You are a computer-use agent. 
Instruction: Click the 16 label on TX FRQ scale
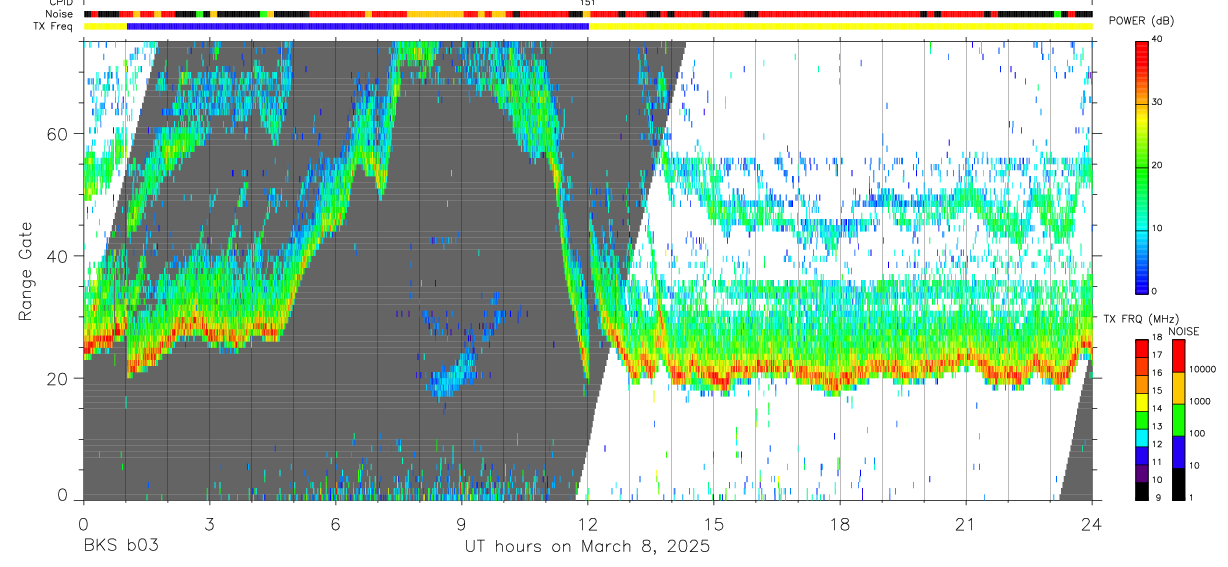click(x=1158, y=373)
